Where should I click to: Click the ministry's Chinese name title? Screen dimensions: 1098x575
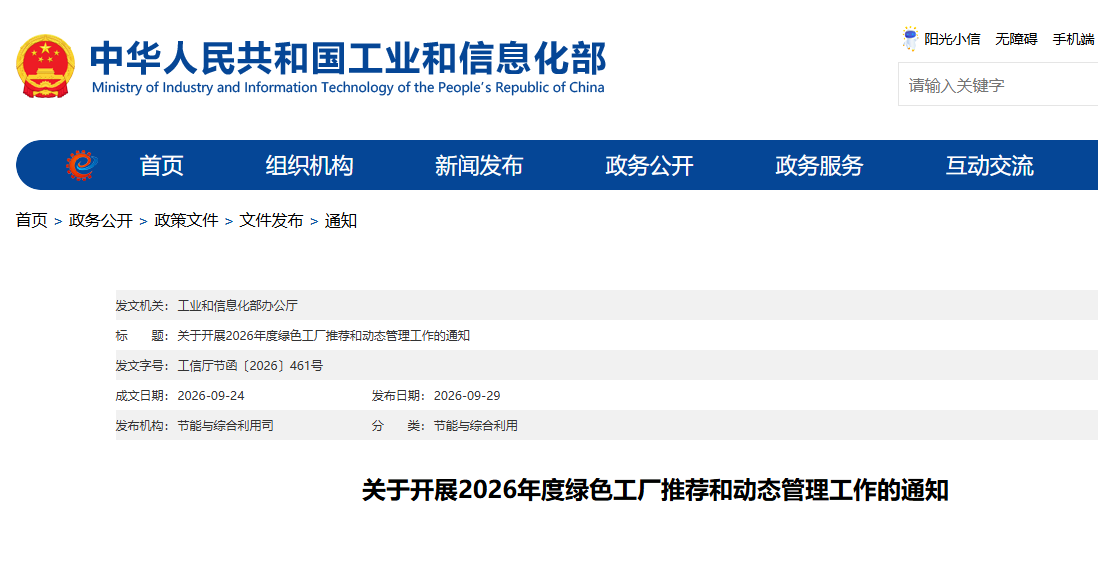(x=348, y=58)
